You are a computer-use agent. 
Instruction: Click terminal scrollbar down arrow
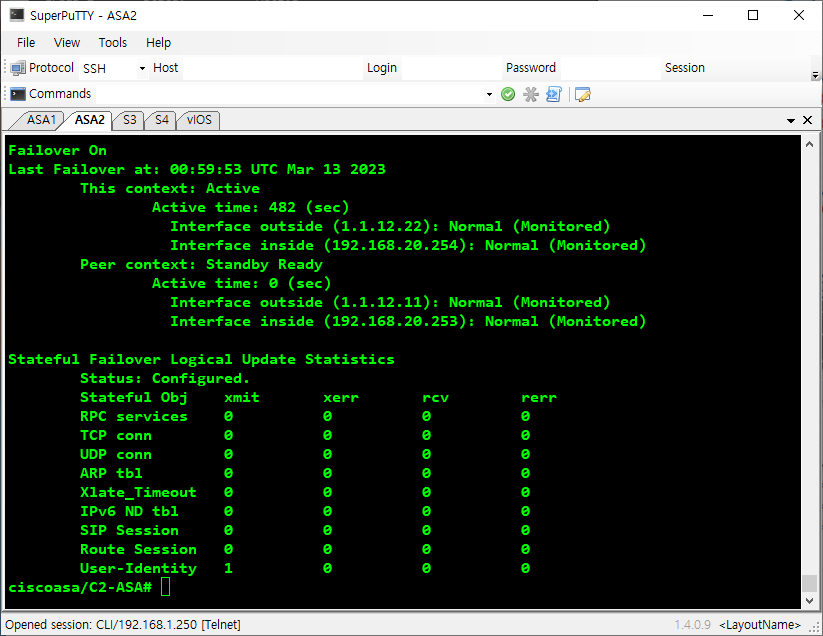point(809,600)
